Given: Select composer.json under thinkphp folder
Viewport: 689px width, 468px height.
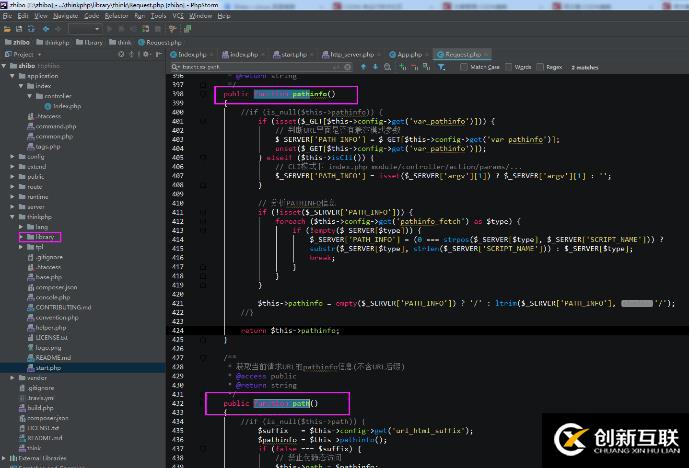Looking at the screenshot, I should (52, 287).
